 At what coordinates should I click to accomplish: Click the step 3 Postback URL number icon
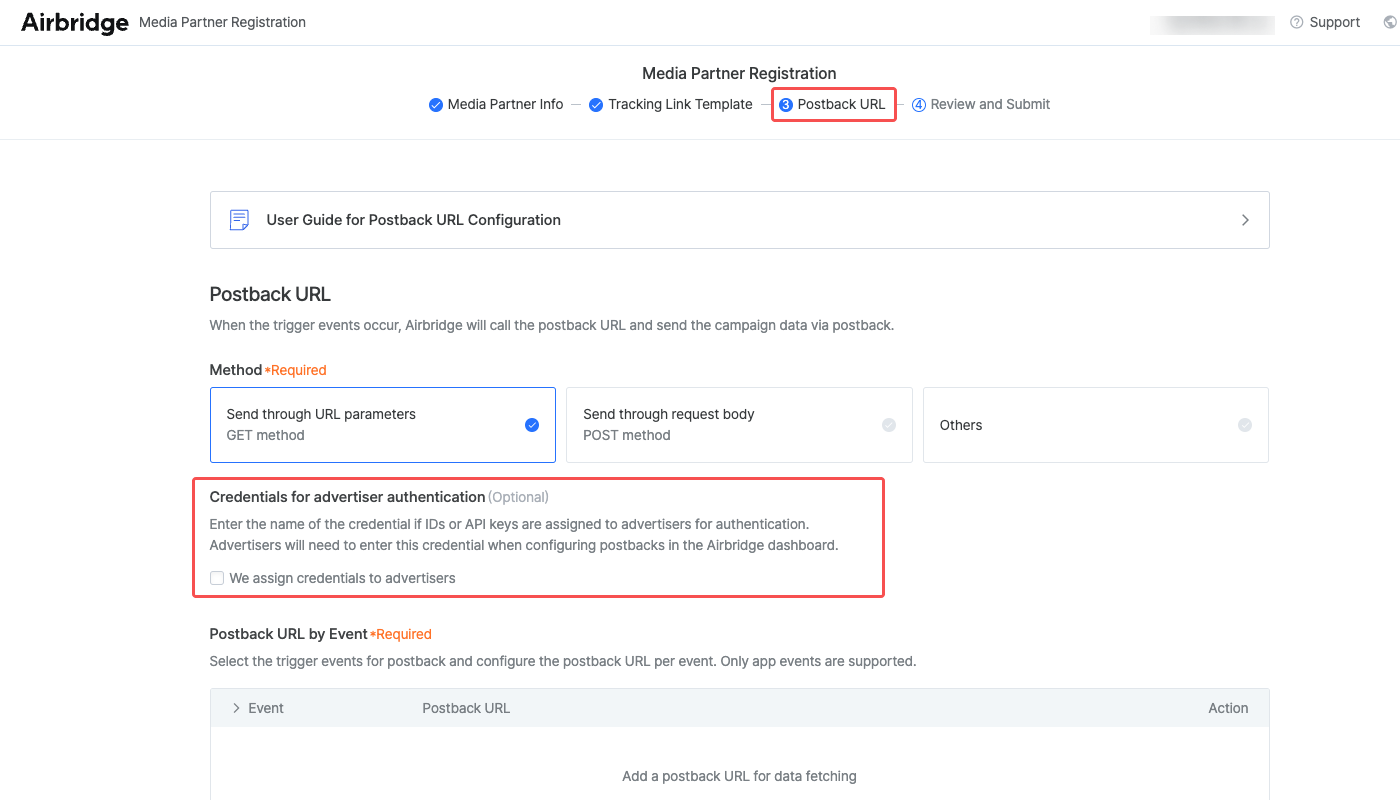[x=786, y=105]
